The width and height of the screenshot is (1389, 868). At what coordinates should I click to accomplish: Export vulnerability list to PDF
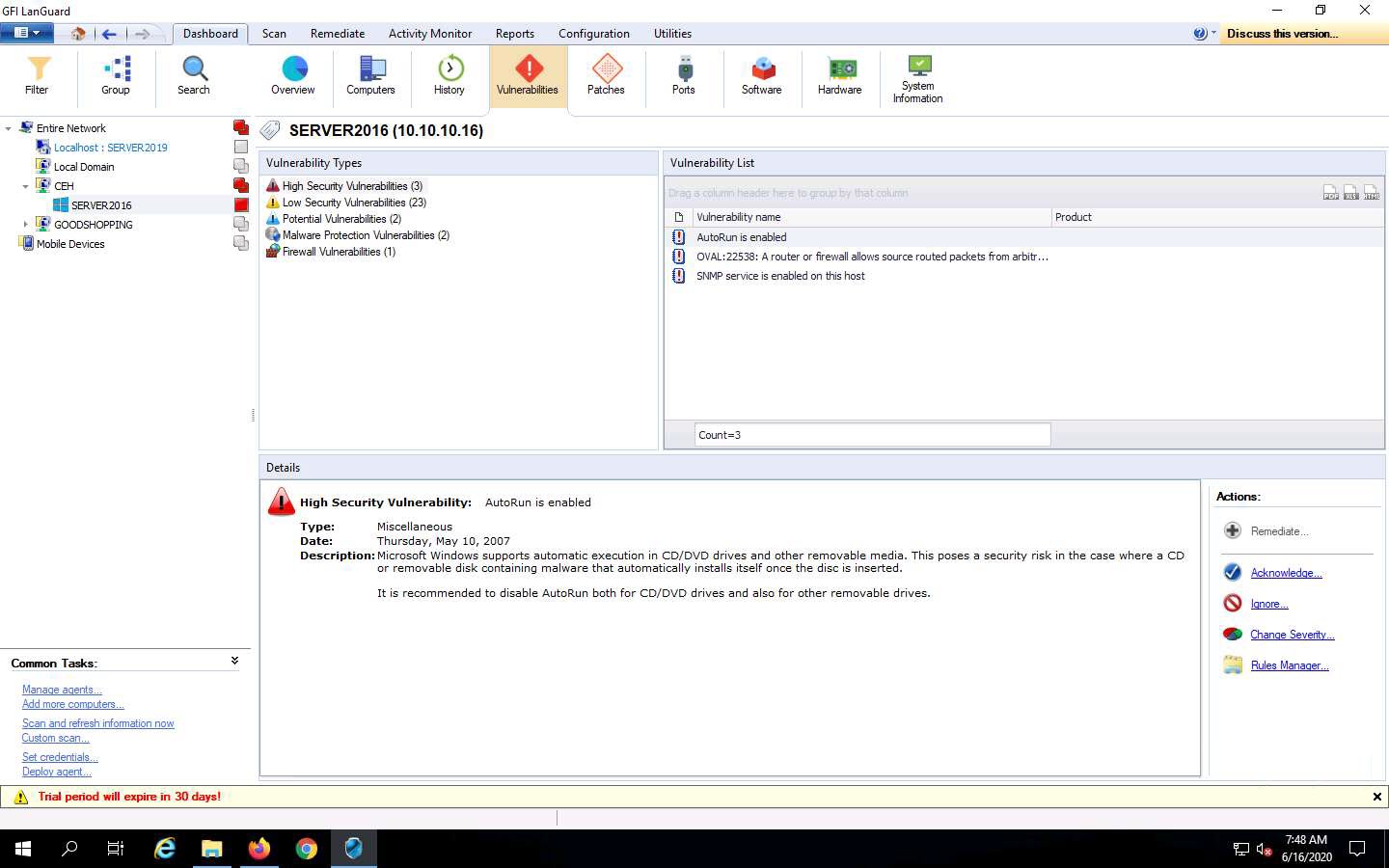pyautogui.click(x=1331, y=193)
